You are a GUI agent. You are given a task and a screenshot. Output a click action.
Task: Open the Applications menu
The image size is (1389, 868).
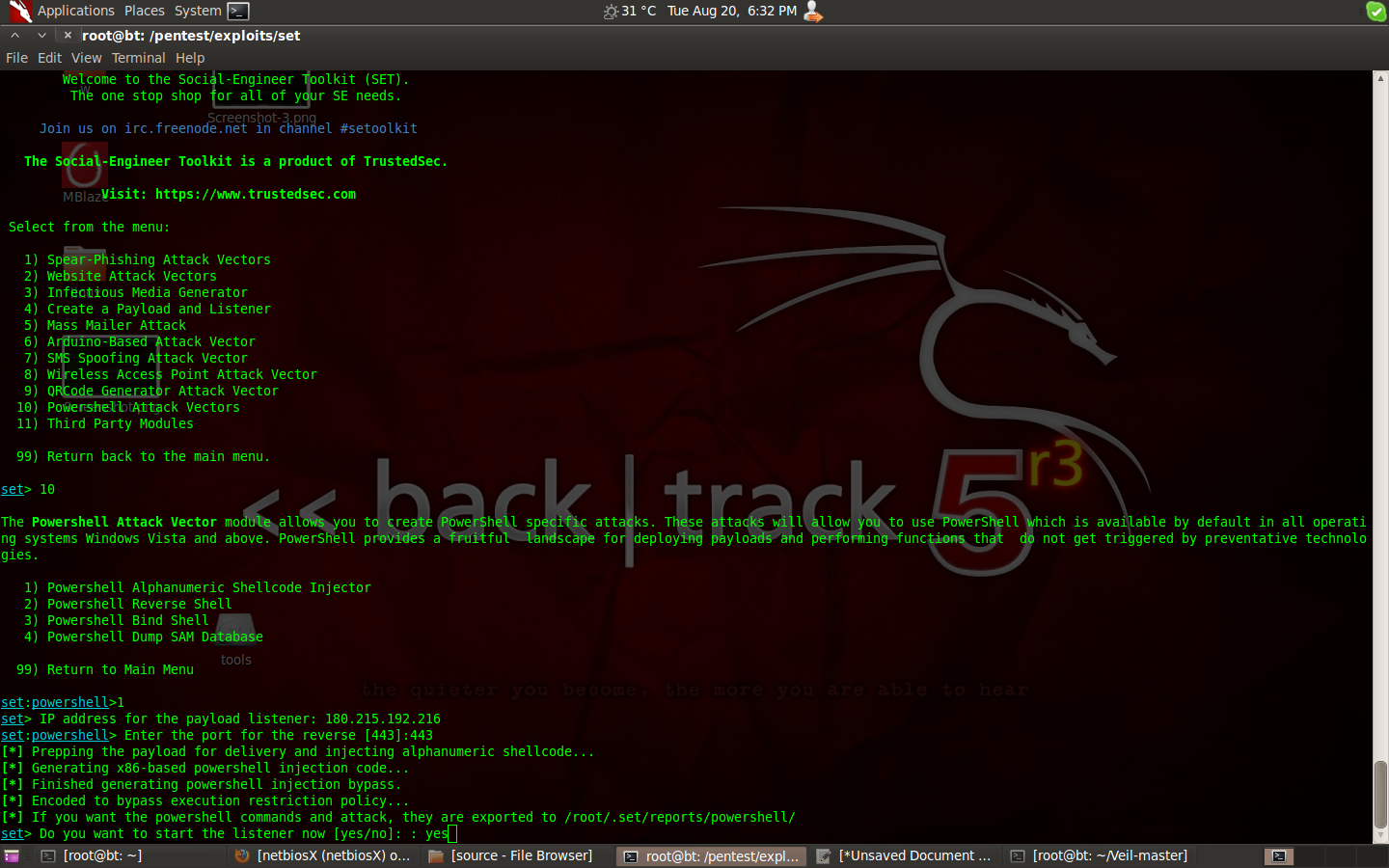(76, 11)
